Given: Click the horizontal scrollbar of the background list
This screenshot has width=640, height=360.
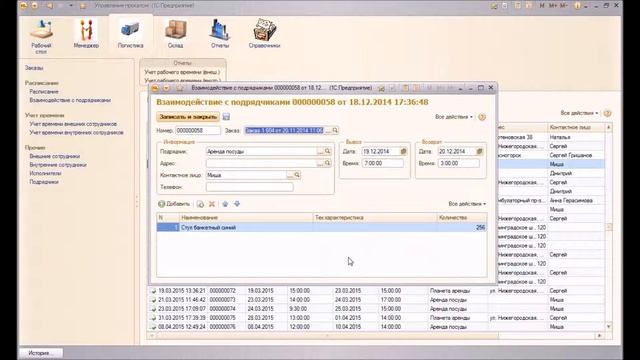Looking at the screenshot, I should point(376,336).
